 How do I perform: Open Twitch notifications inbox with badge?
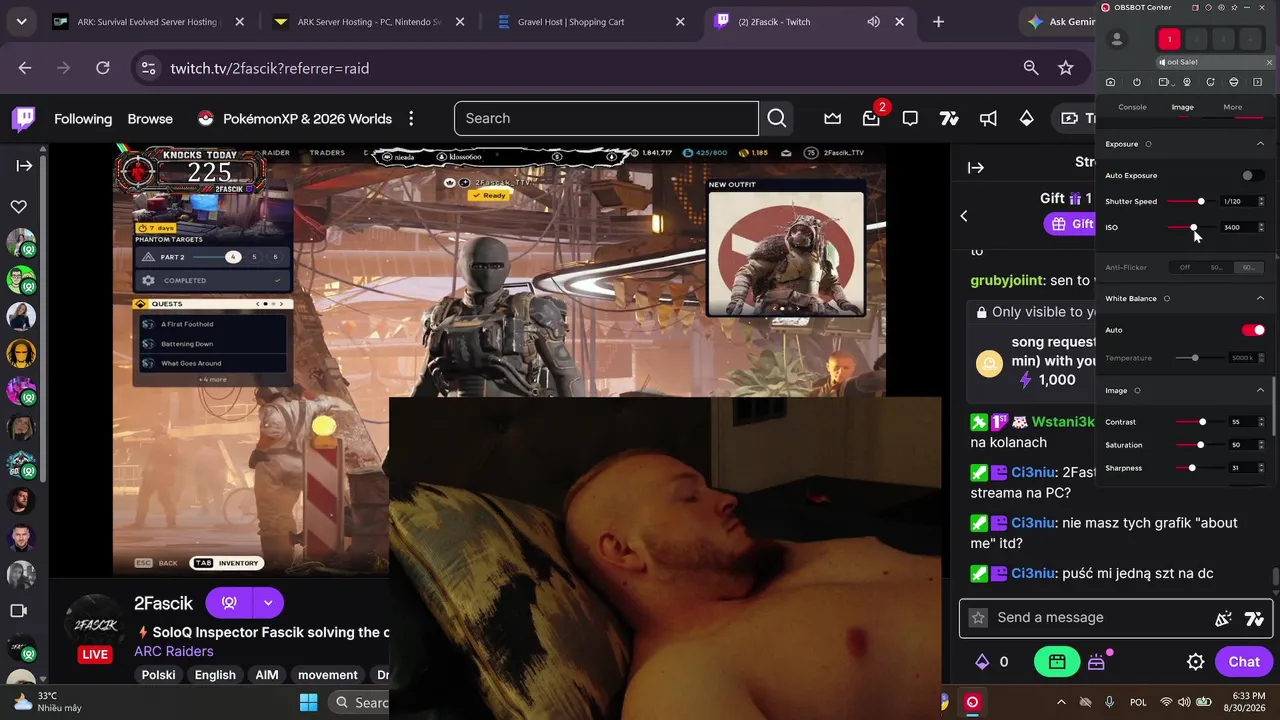872,118
